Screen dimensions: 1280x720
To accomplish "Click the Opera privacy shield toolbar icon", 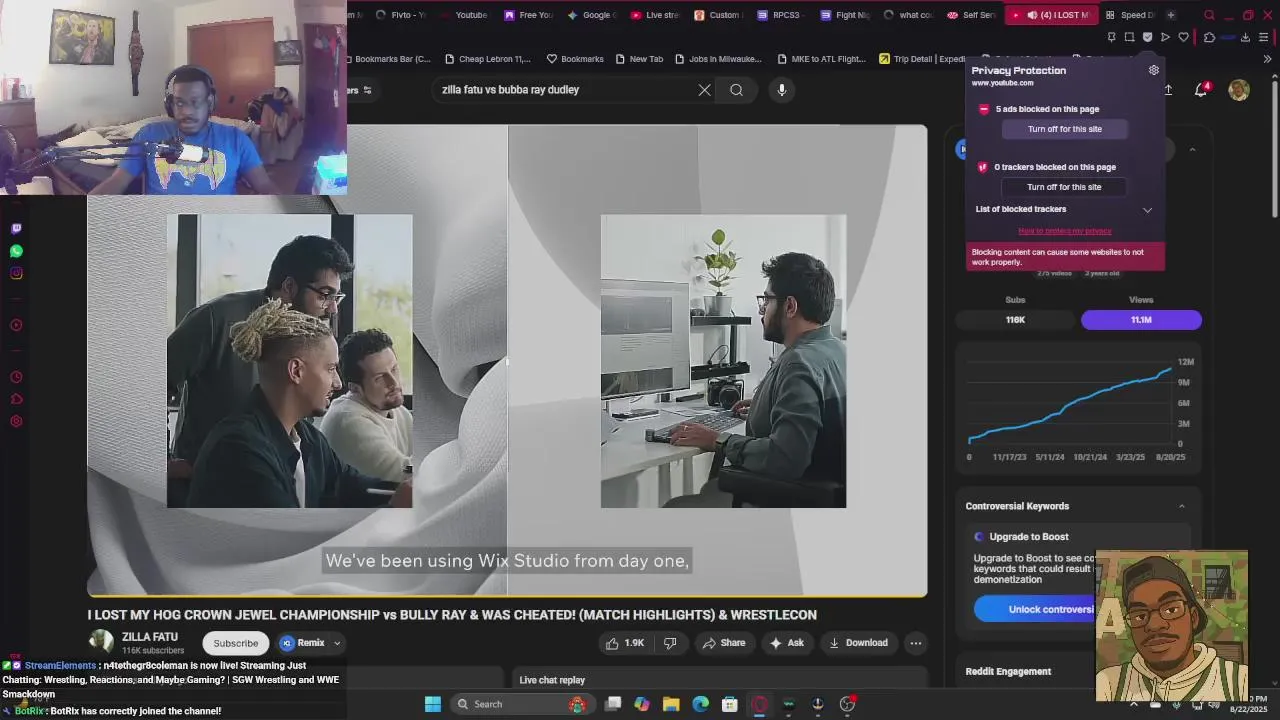I will tap(1147, 37).
